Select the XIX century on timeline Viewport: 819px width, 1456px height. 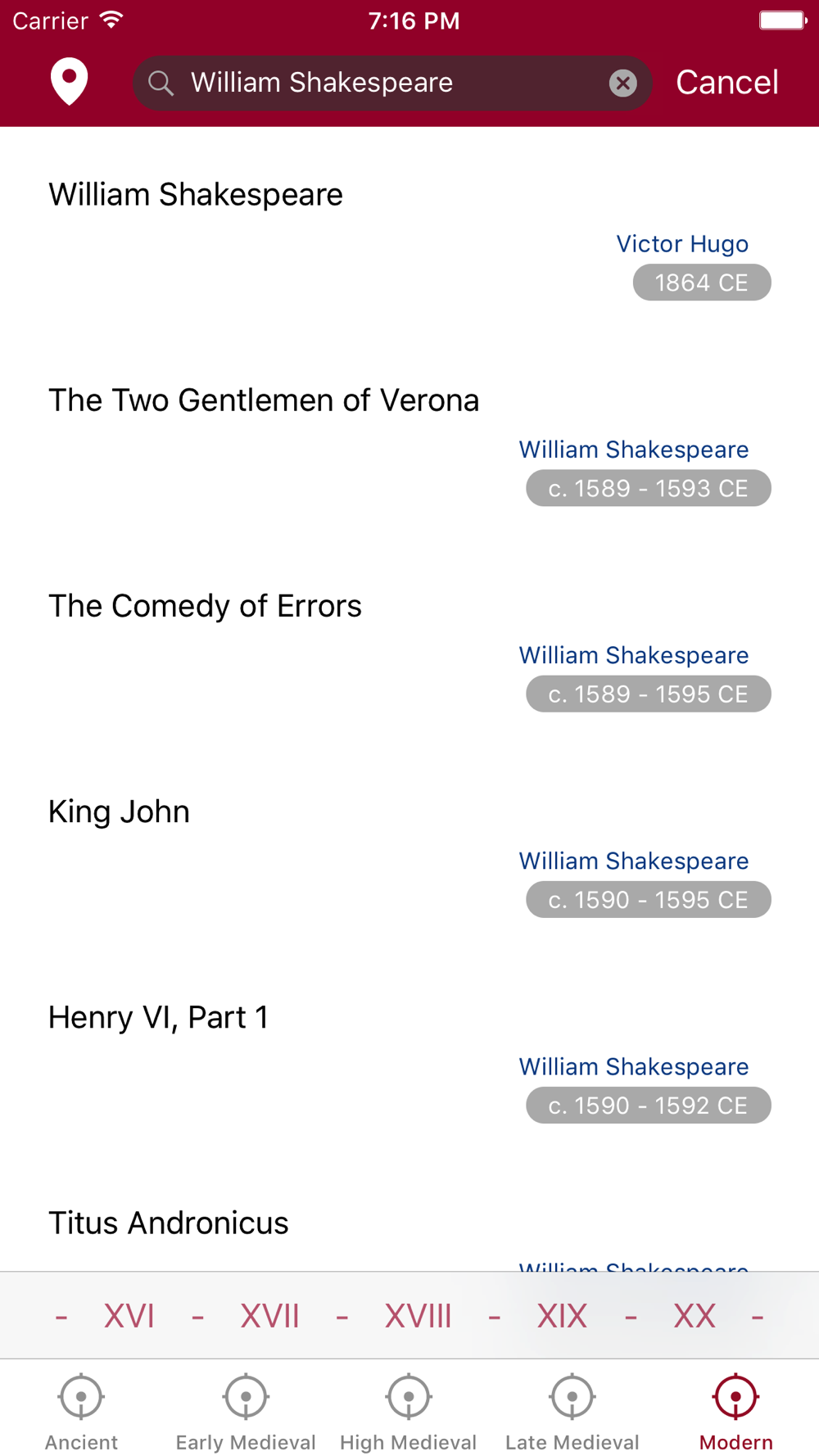click(x=562, y=1316)
